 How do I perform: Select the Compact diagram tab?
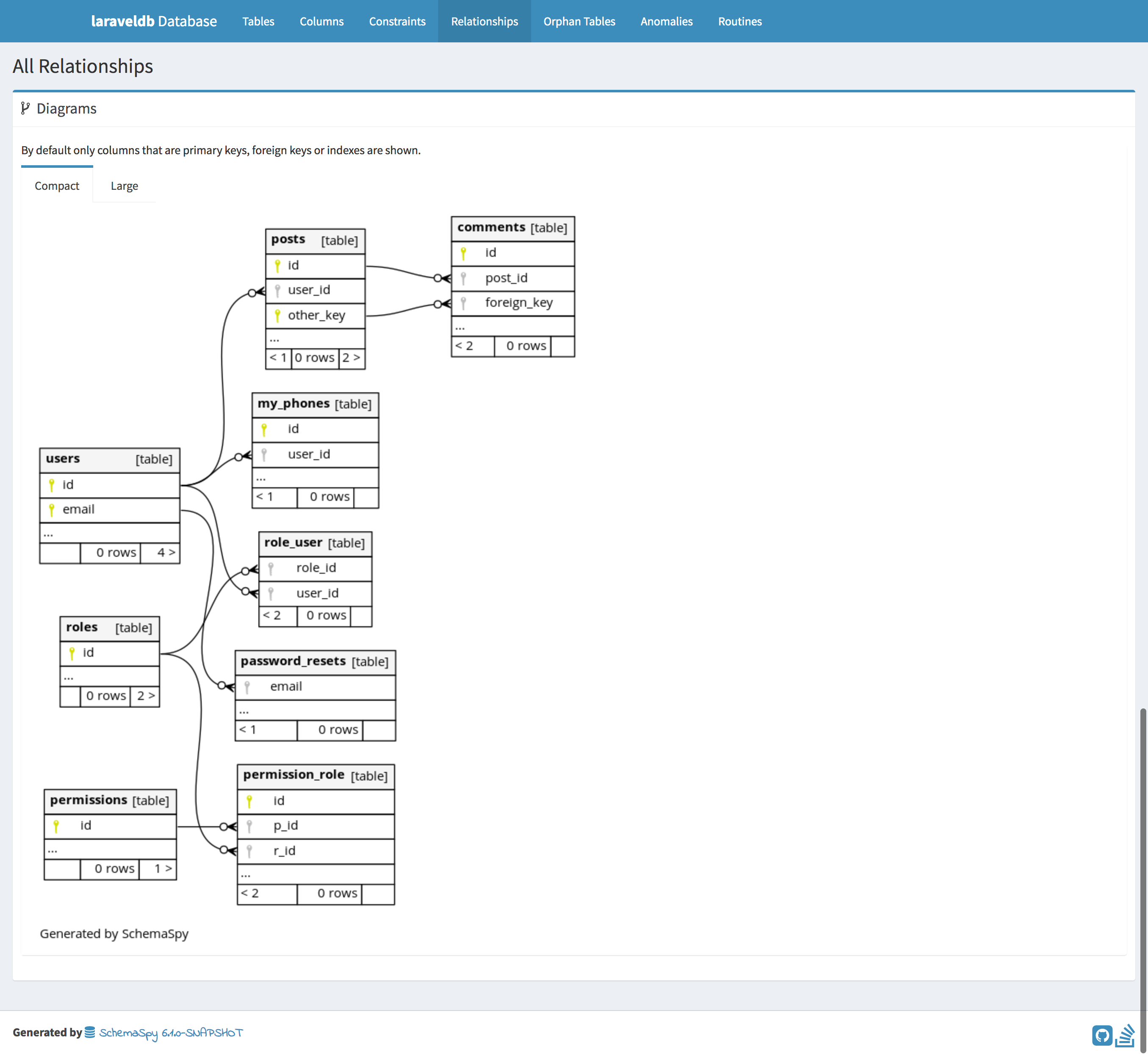pos(56,186)
